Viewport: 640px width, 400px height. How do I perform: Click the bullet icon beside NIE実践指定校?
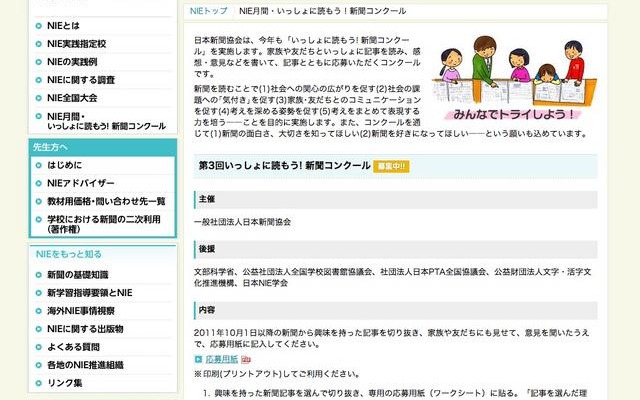click(39, 44)
